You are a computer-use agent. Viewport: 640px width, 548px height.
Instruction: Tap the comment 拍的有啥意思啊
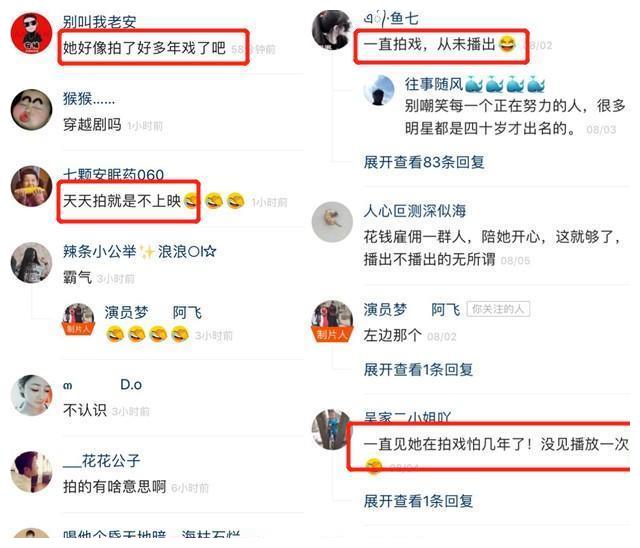(x=114, y=486)
